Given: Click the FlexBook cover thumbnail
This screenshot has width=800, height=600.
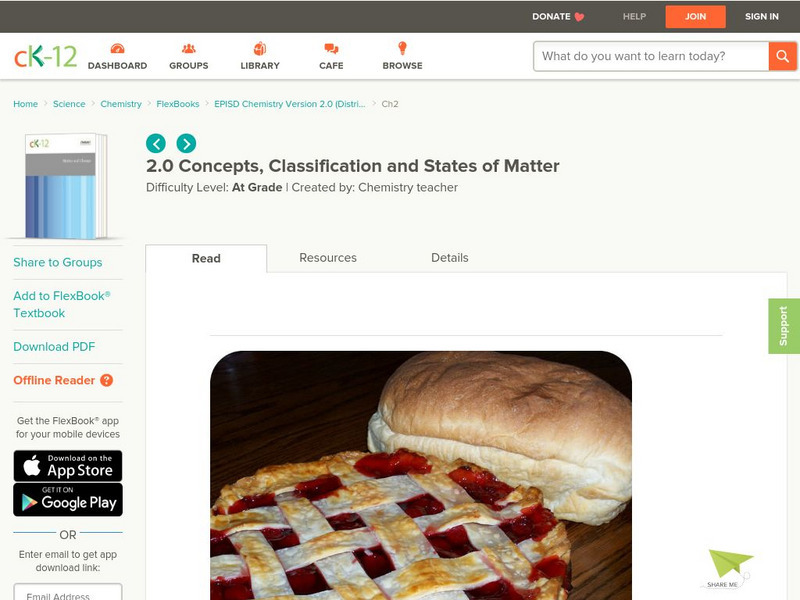Looking at the screenshot, I should click(x=66, y=186).
